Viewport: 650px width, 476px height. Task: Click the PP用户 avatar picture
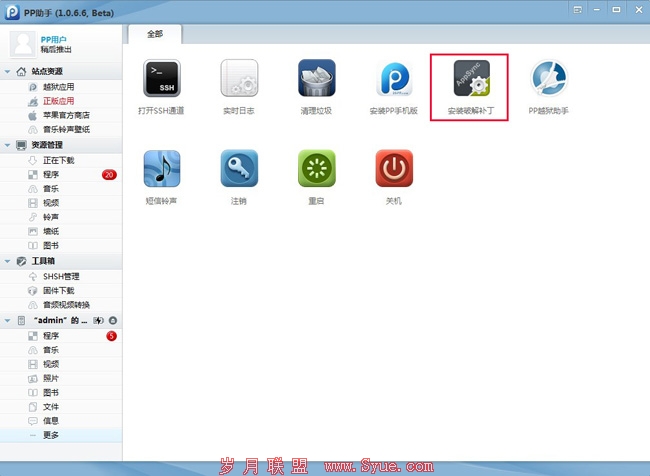click(23, 44)
